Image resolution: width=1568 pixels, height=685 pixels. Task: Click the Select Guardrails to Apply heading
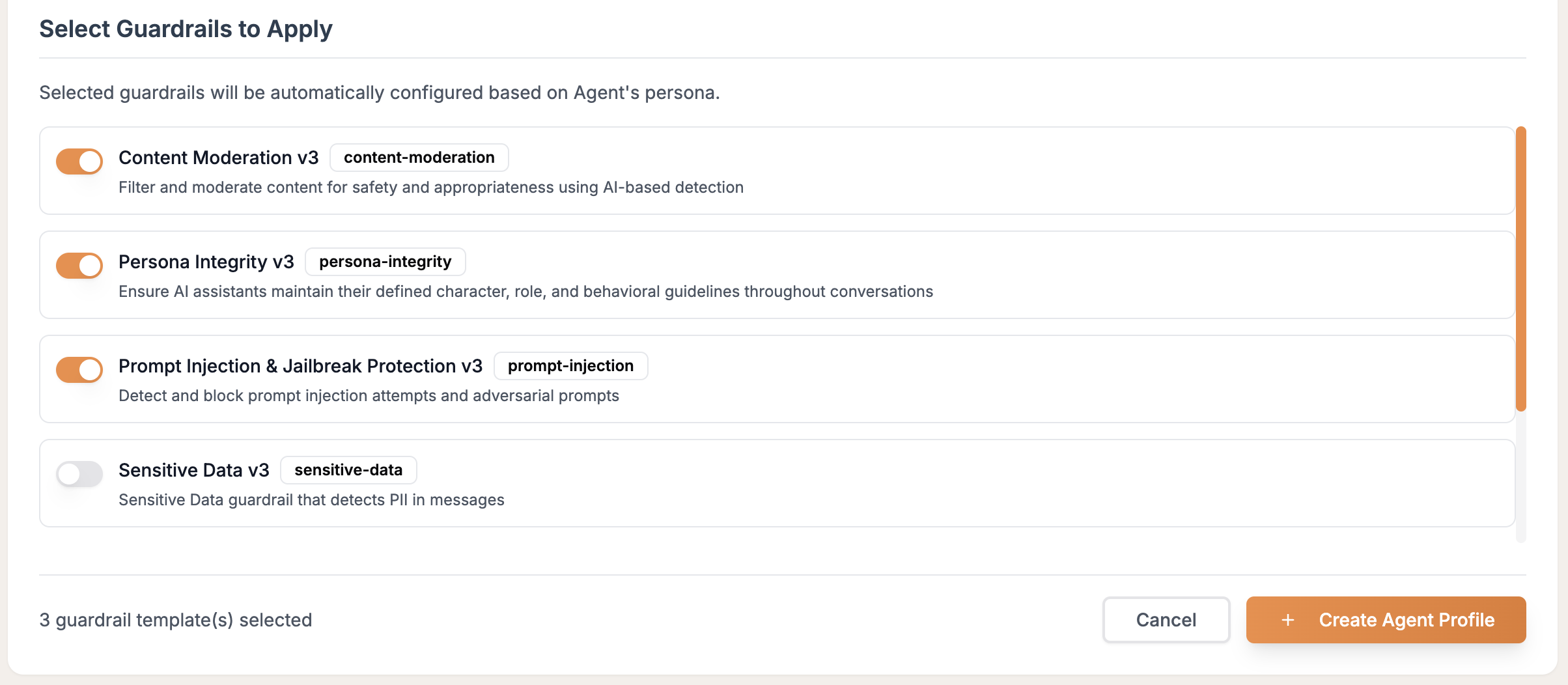pyautogui.click(x=186, y=29)
